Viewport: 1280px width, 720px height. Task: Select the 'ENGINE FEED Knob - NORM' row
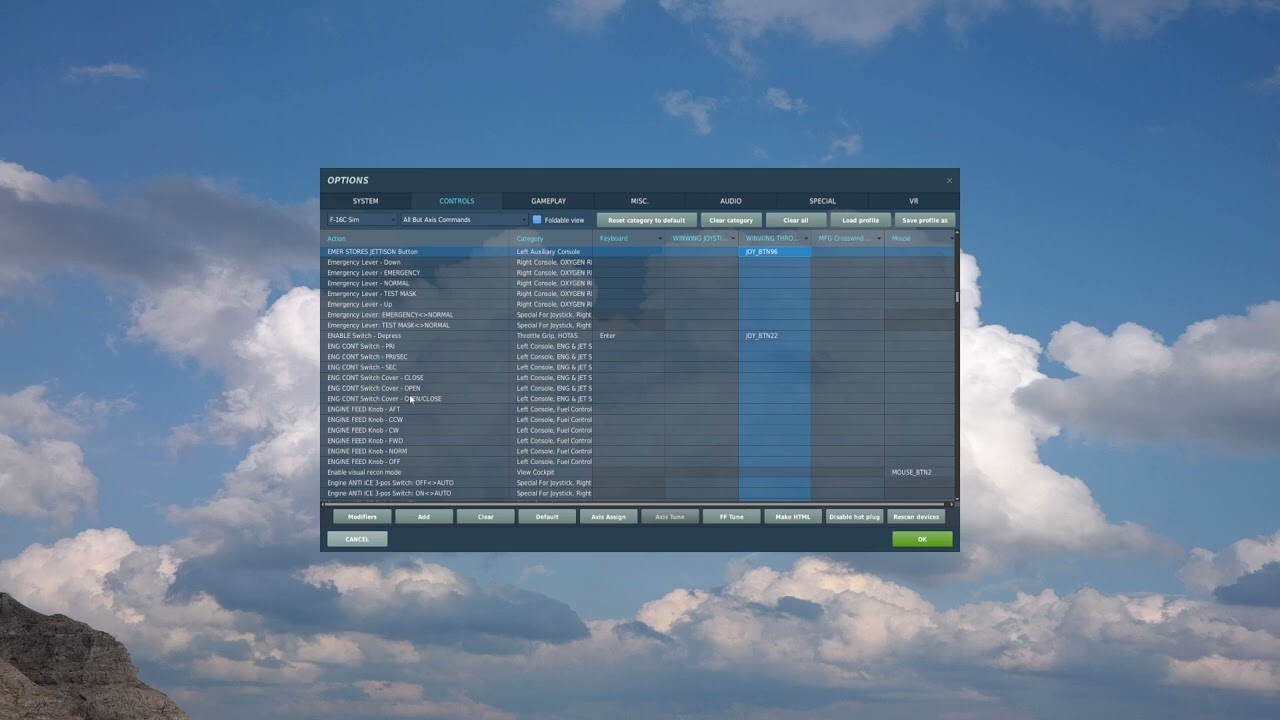(x=637, y=451)
